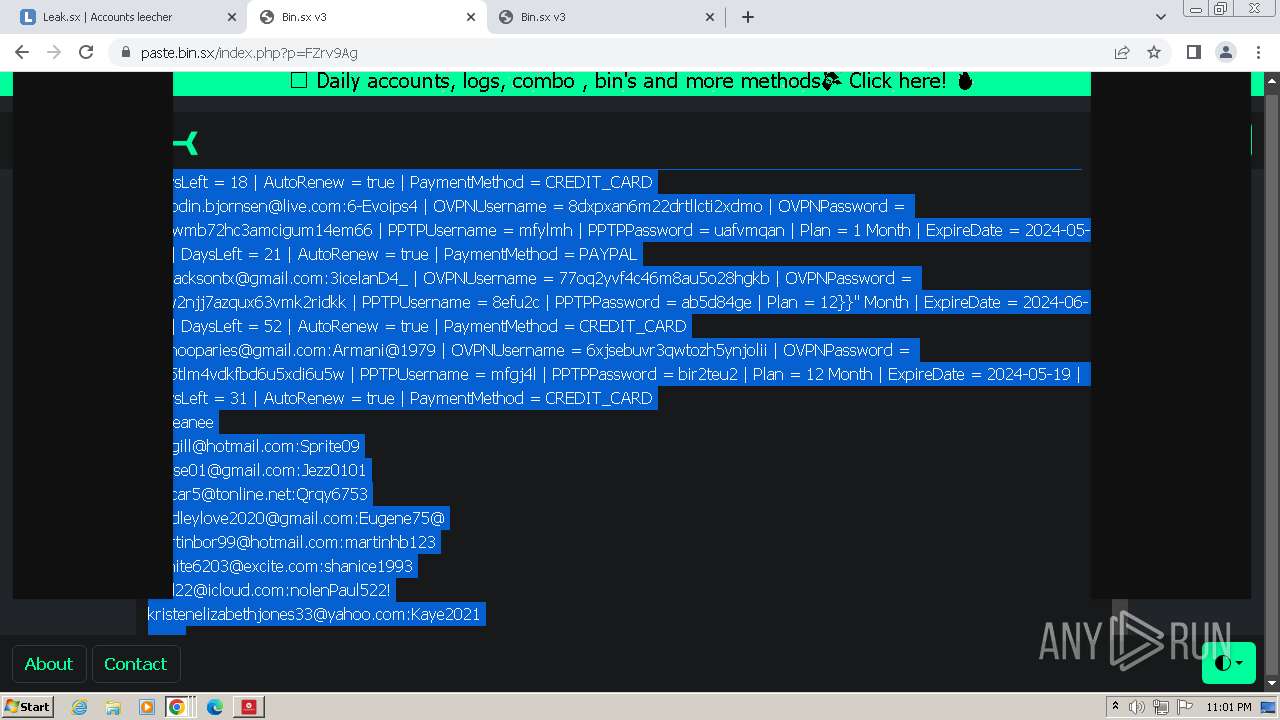Click the green Daily accounts banner link

(x=631, y=82)
